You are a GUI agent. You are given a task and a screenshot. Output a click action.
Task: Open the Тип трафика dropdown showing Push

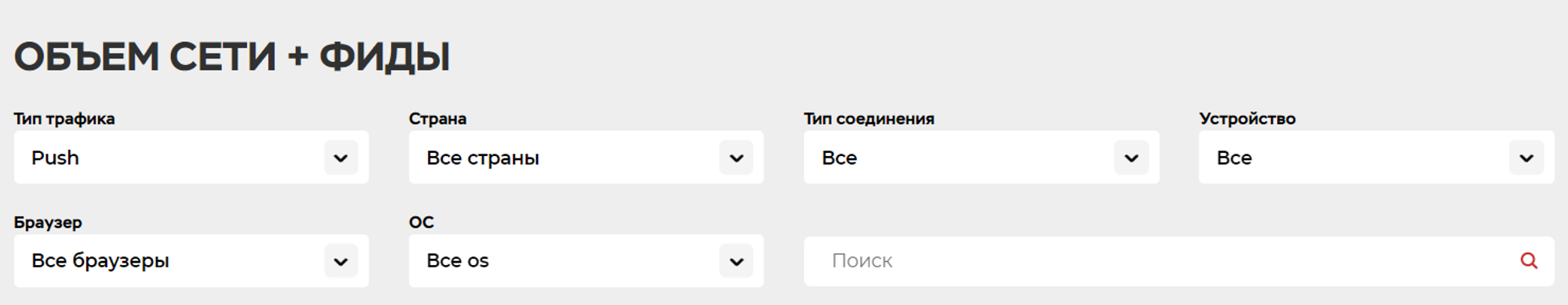point(191,158)
